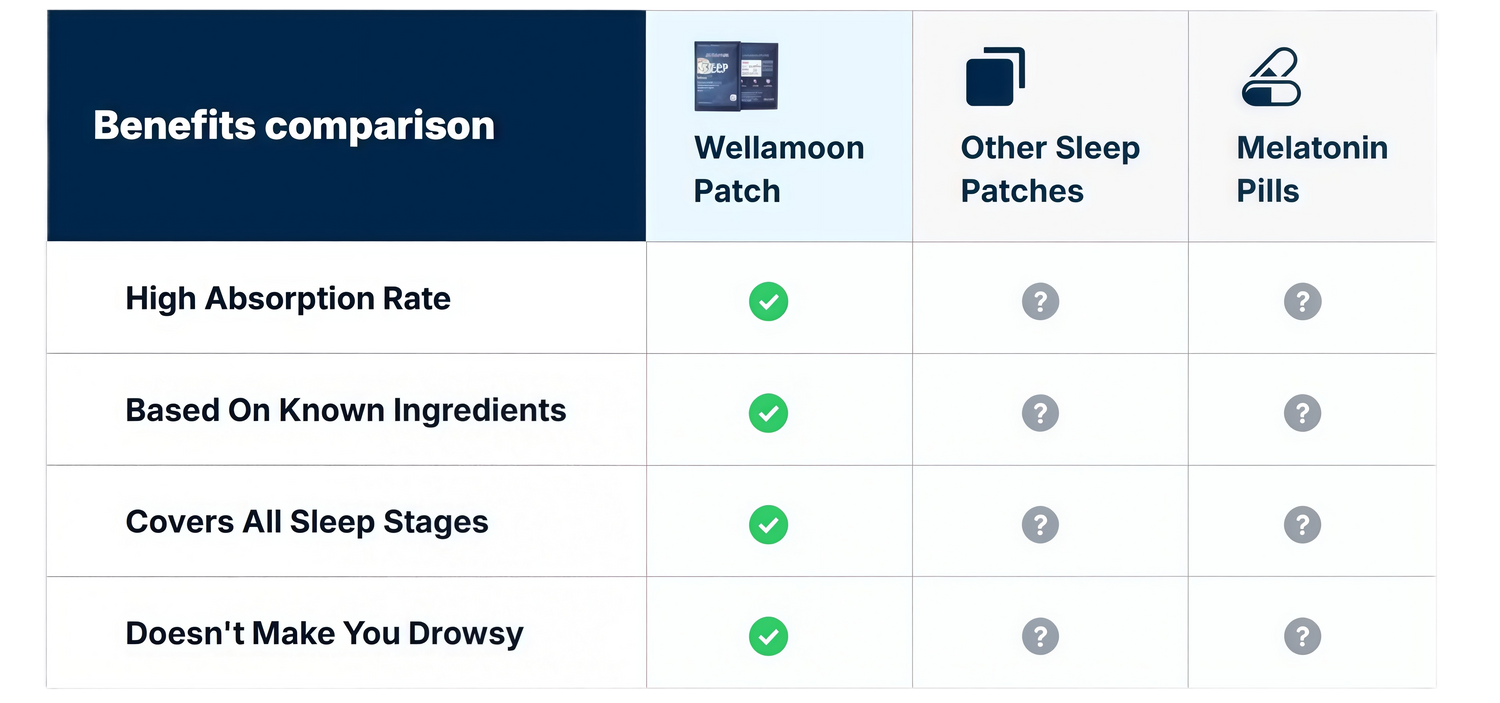Select the Wellamoon Patch column heading
1500x703 pixels.
click(x=778, y=169)
